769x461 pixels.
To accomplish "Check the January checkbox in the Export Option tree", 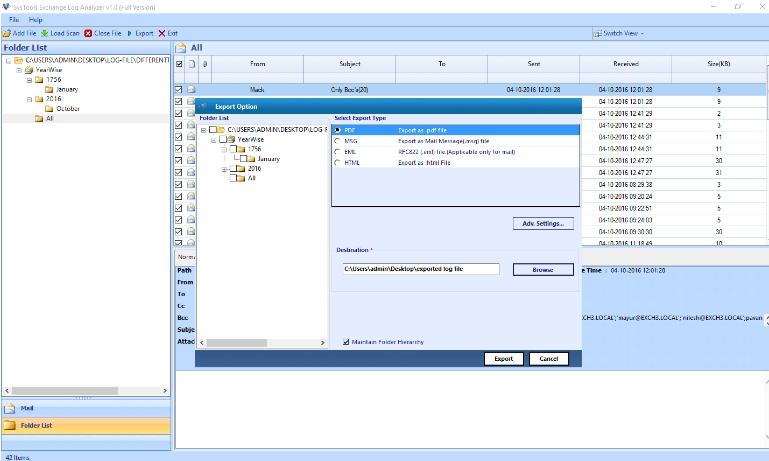I will [x=243, y=159].
